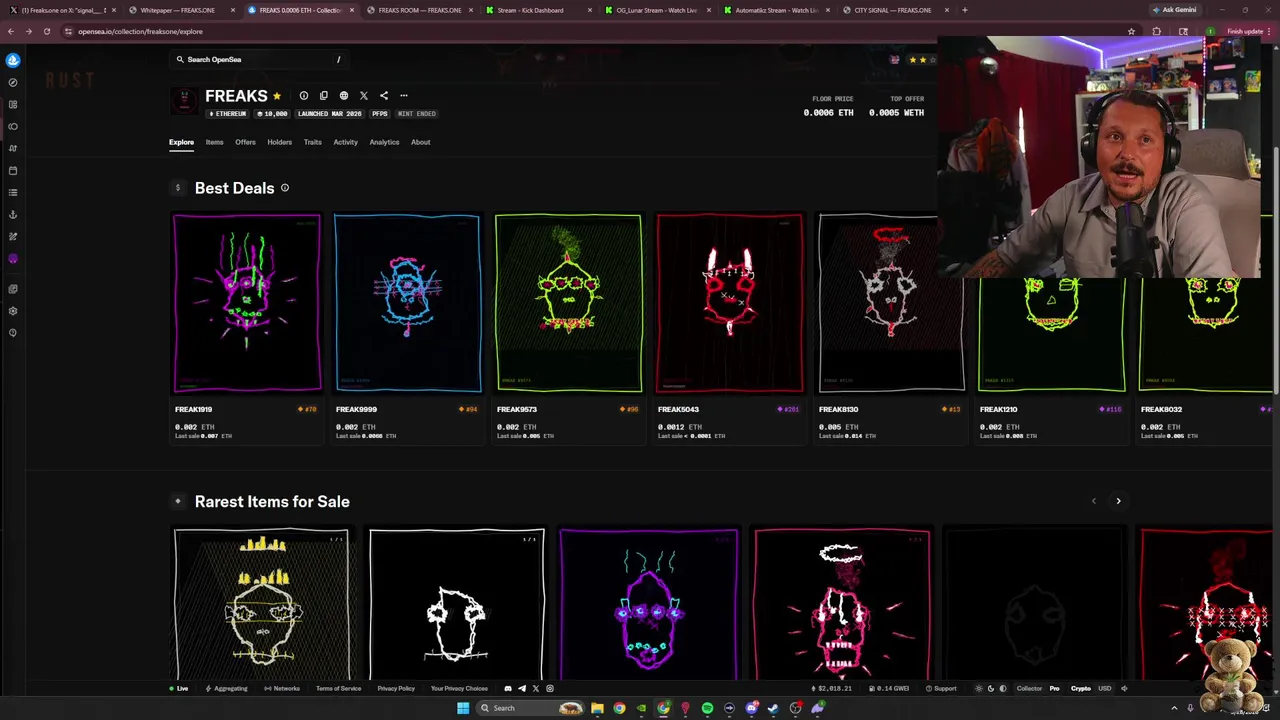Share the FREAKS collection
Screen dimensions: 1280x720
[x=384, y=96]
